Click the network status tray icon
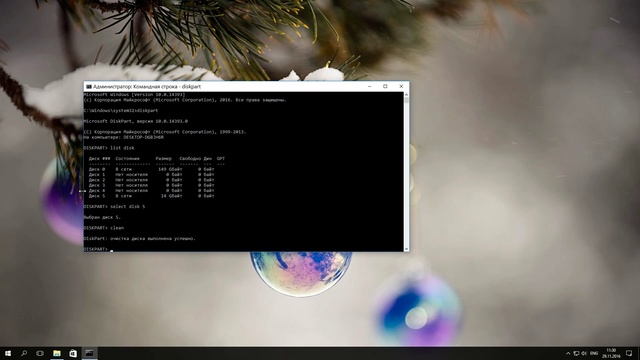 (576, 353)
